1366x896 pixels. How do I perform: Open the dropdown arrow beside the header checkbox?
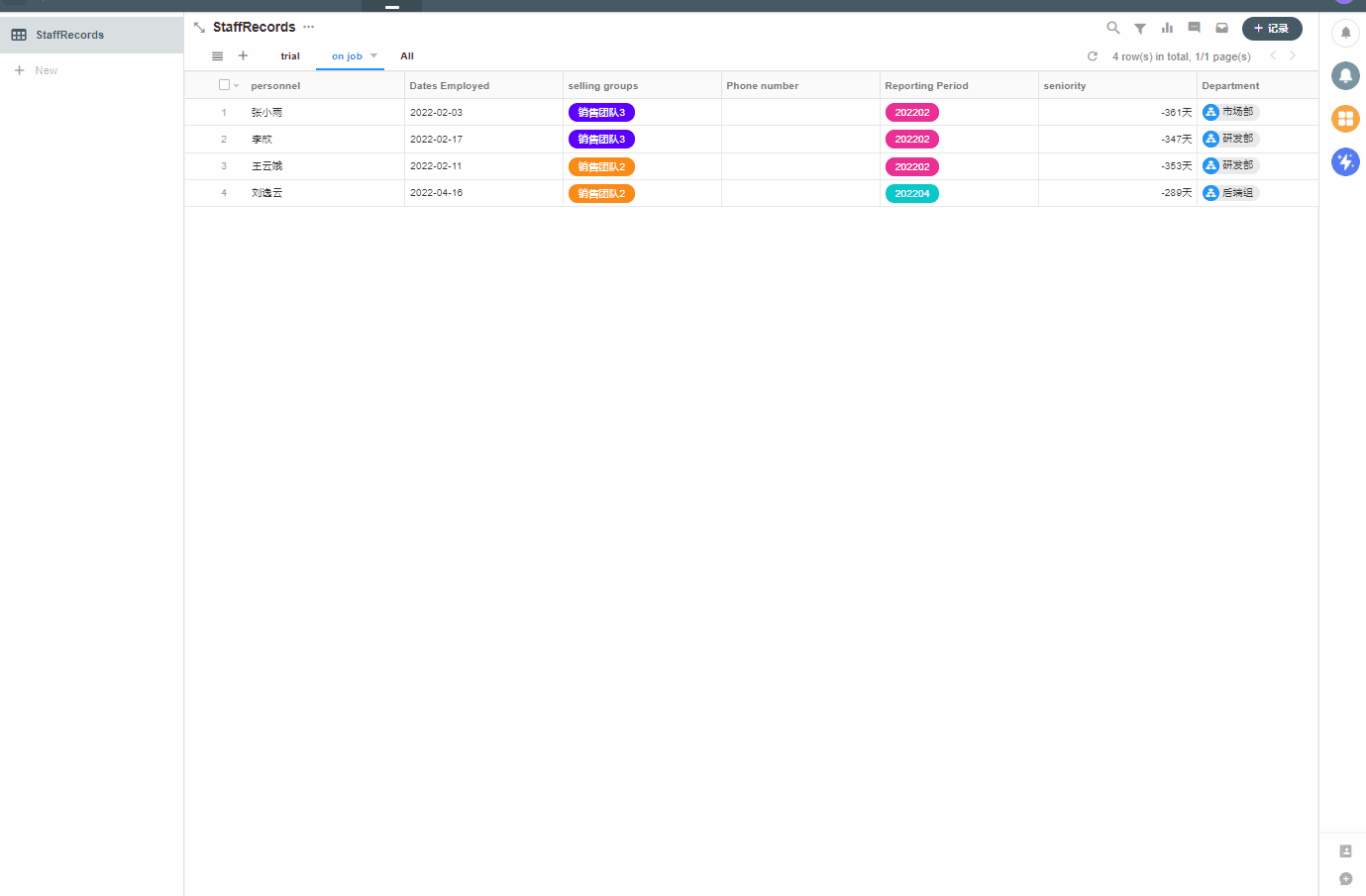236,86
